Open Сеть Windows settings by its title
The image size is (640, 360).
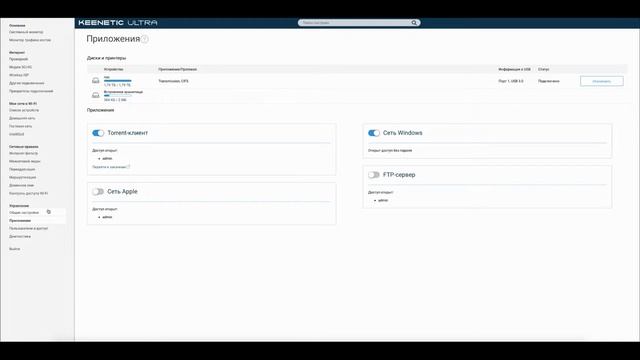tap(402, 133)
